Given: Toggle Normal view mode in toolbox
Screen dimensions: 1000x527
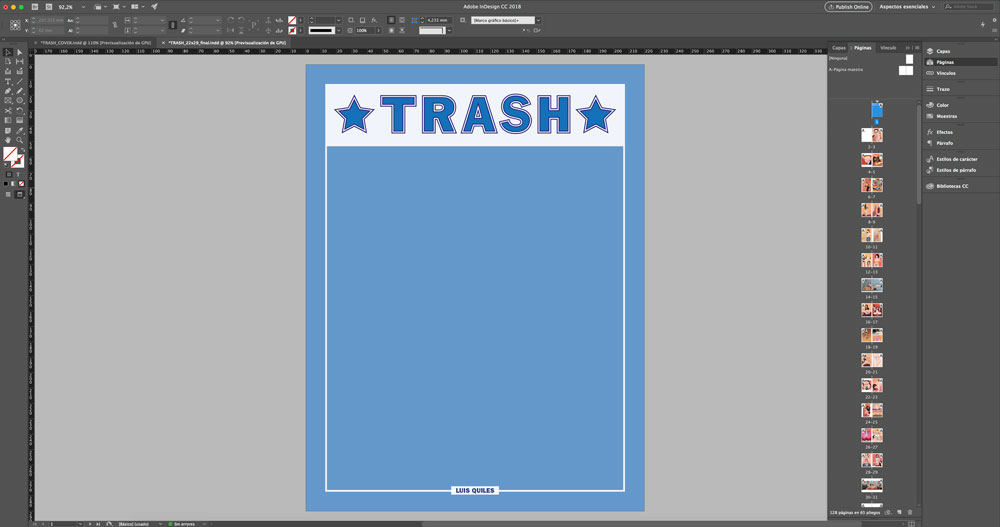Looking at the screenshot, I should [x=8, y=195].
